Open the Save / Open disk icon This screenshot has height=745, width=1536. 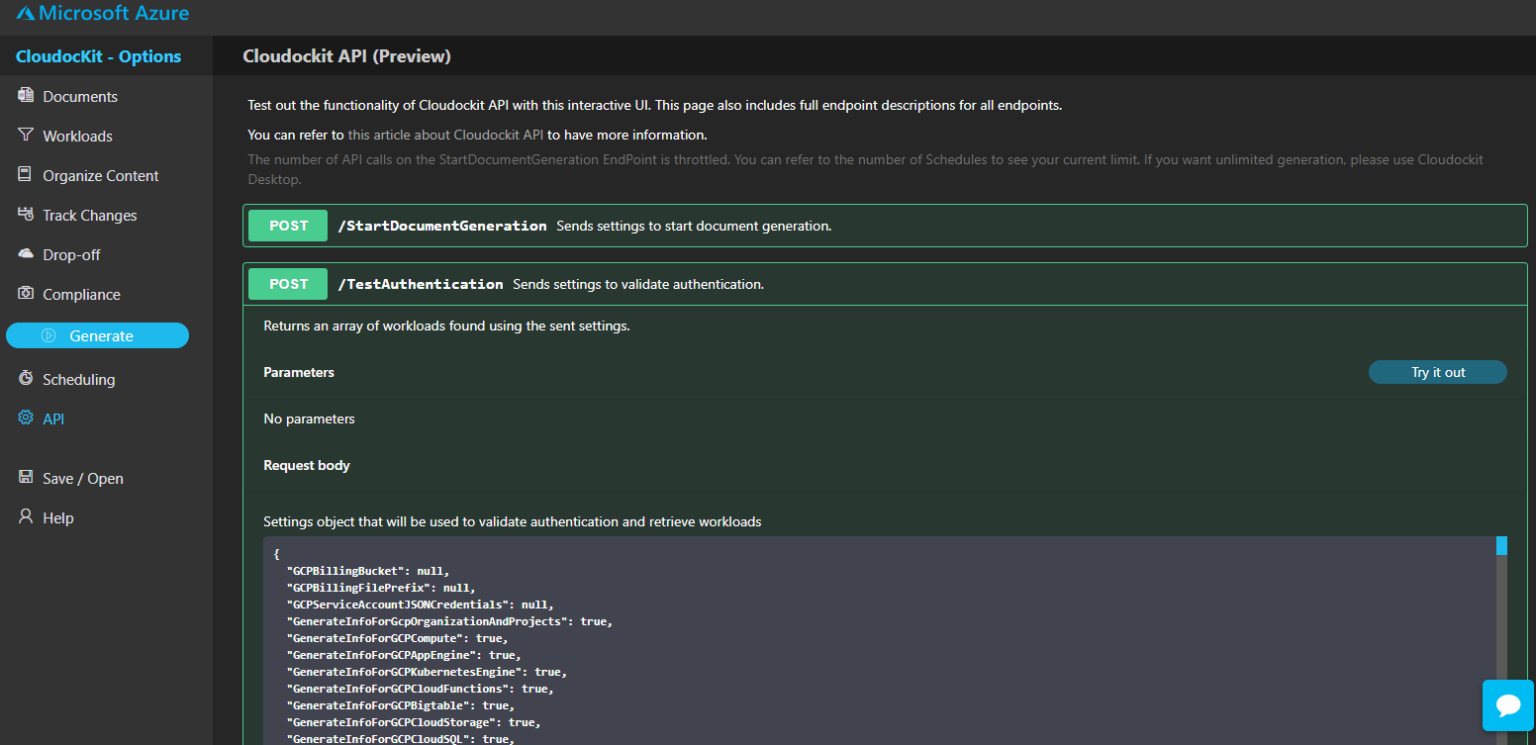[x=25, y=477]
